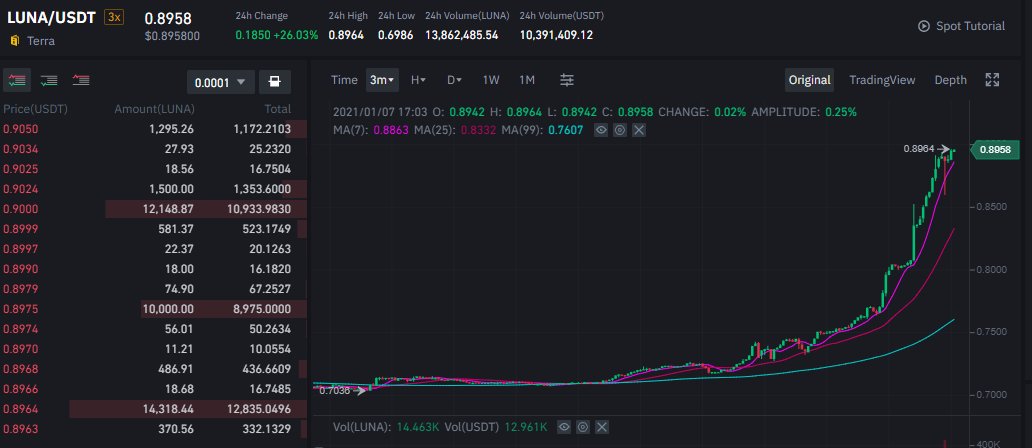Select ask price 0.8970

tap(20, 349)
